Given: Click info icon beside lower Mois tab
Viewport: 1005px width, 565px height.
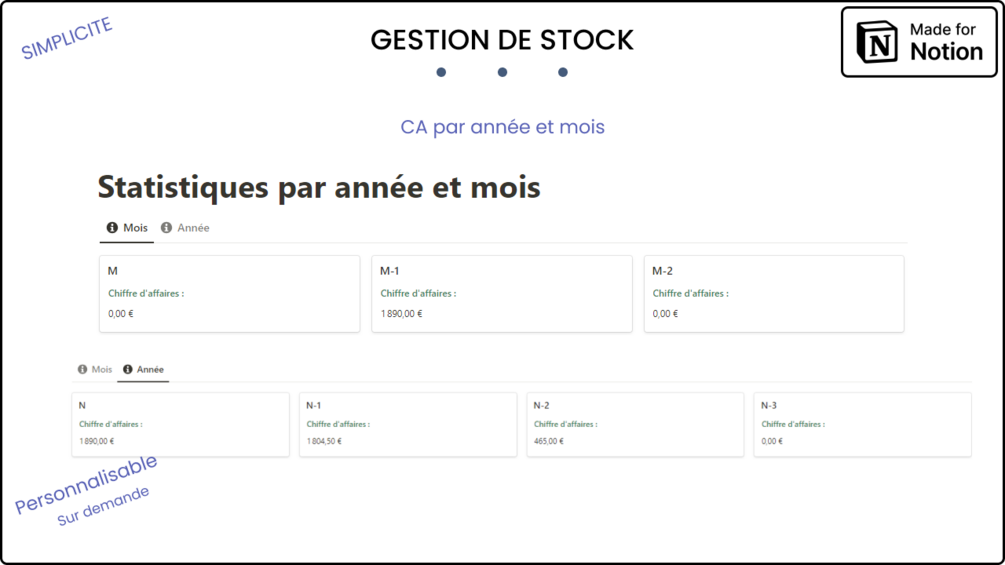Looking at the screenshot, I should click(82, 370).
